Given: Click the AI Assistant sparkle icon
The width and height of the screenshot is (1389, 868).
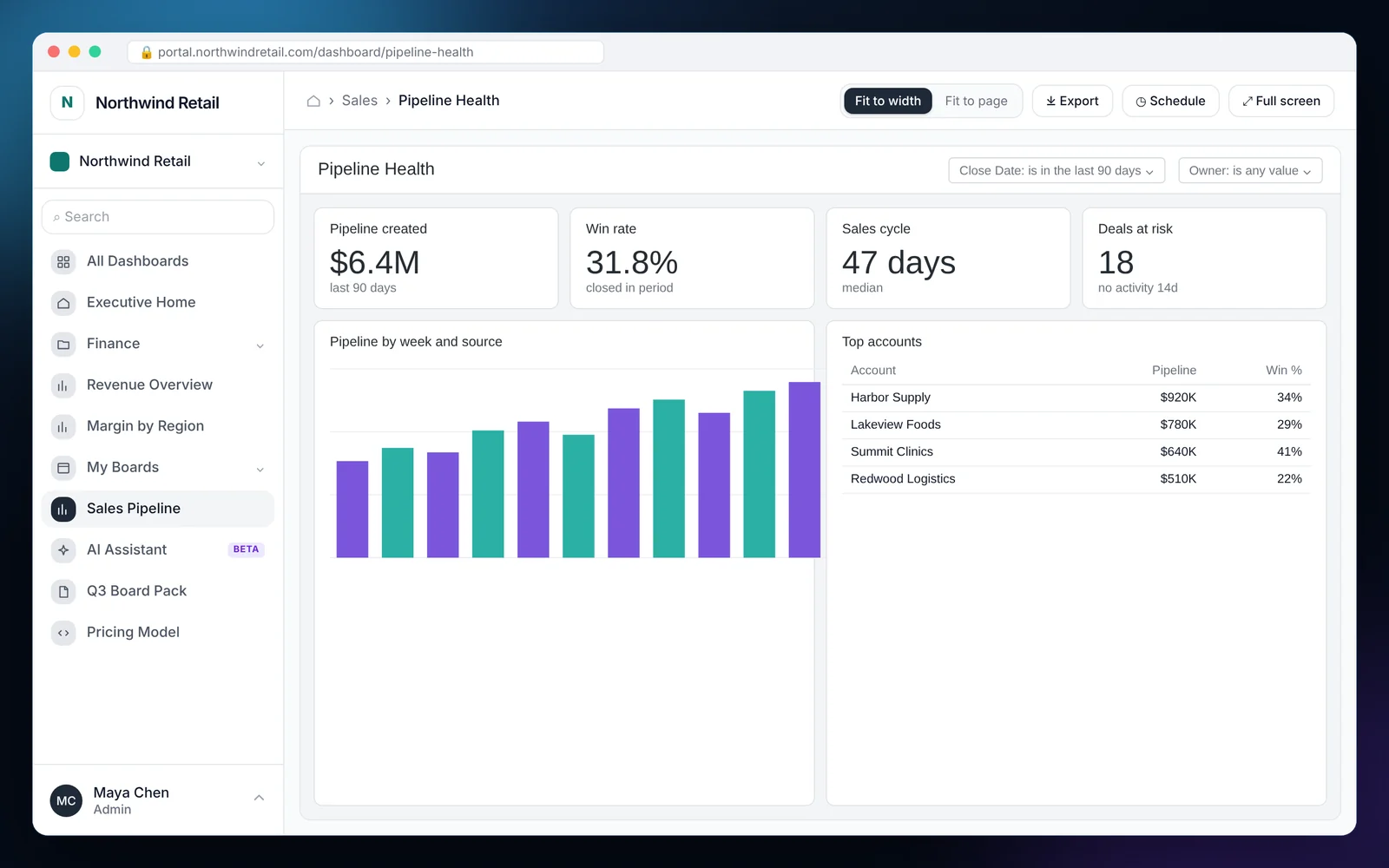Looking at the screenshot, I should pyautogui.click(x=63, y=550).
